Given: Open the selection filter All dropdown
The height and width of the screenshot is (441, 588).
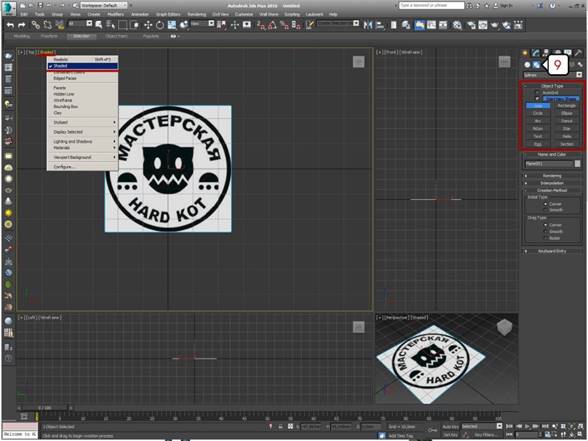Looking at the screenshot, I should [80, 23].
